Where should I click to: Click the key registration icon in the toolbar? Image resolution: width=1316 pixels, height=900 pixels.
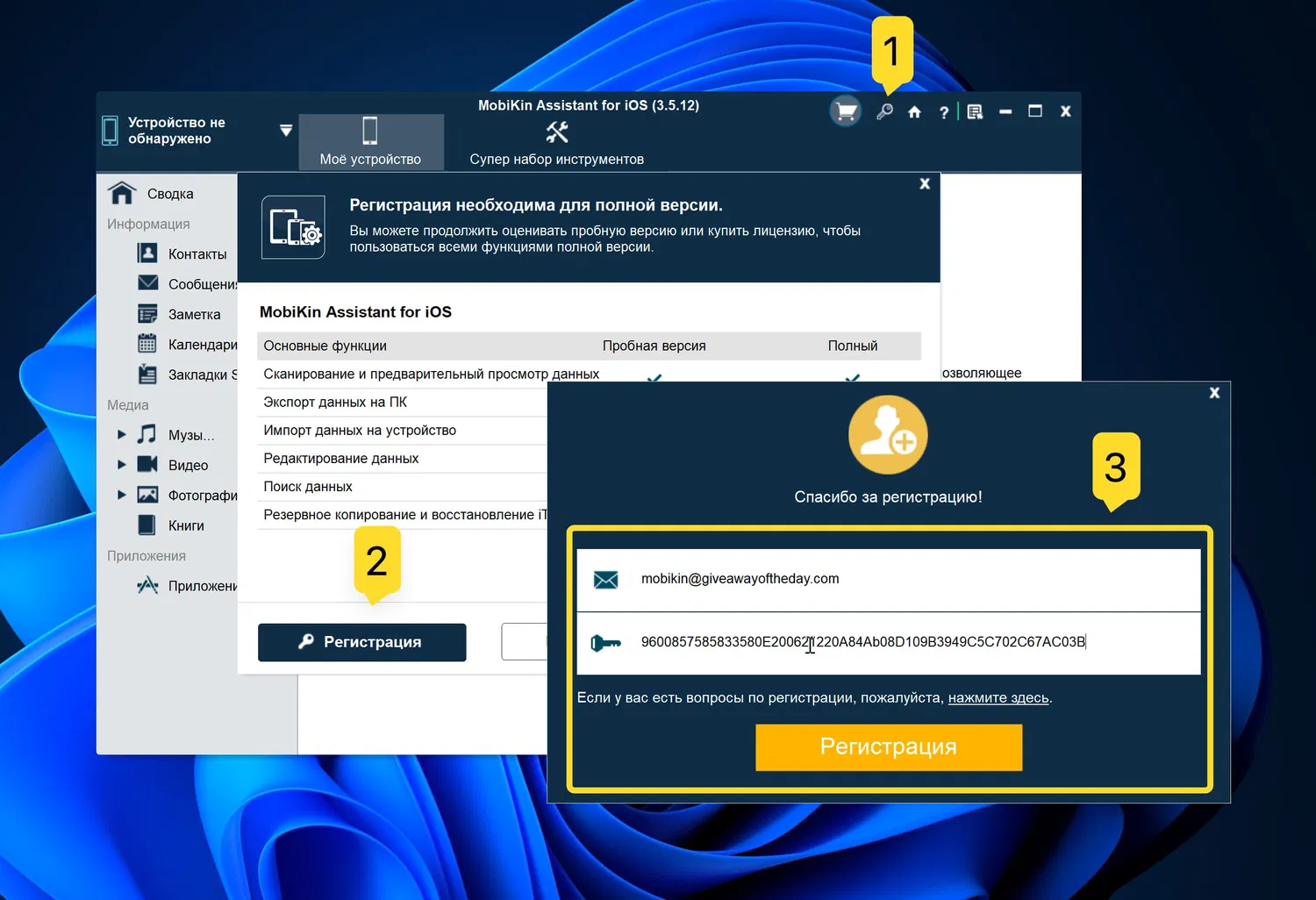click(884, 111)
